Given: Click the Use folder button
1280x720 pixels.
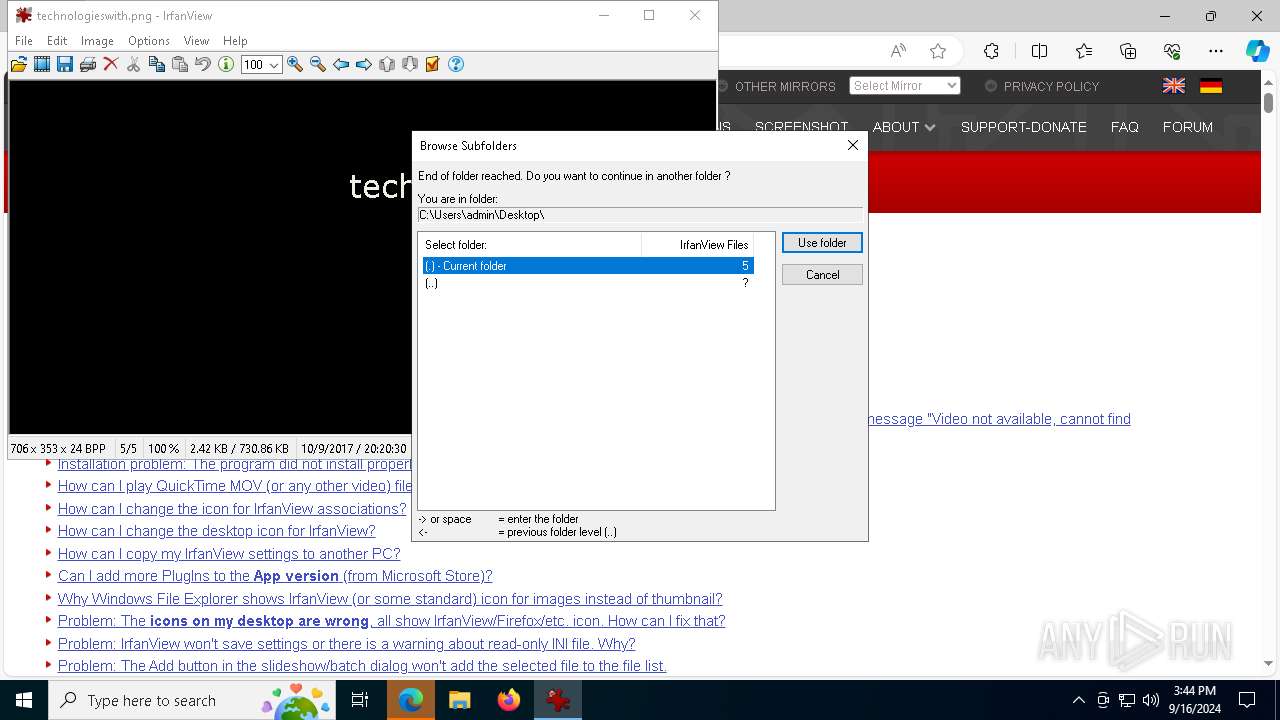Looking at the screenshot, I should point(822,243).
